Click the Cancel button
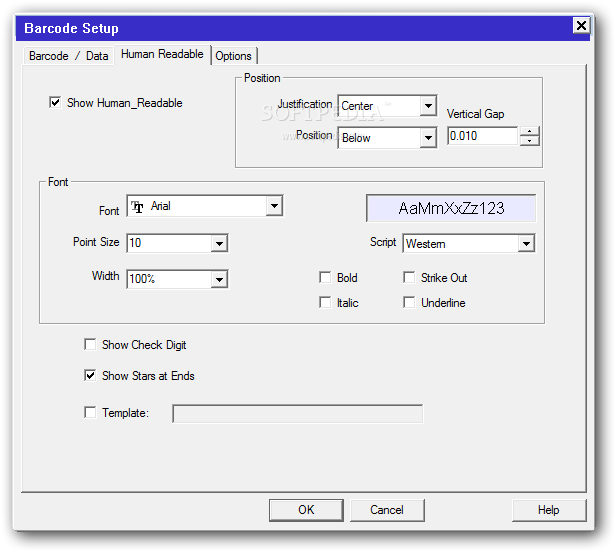This screenshot has width=616, height=552. [387, 510]
